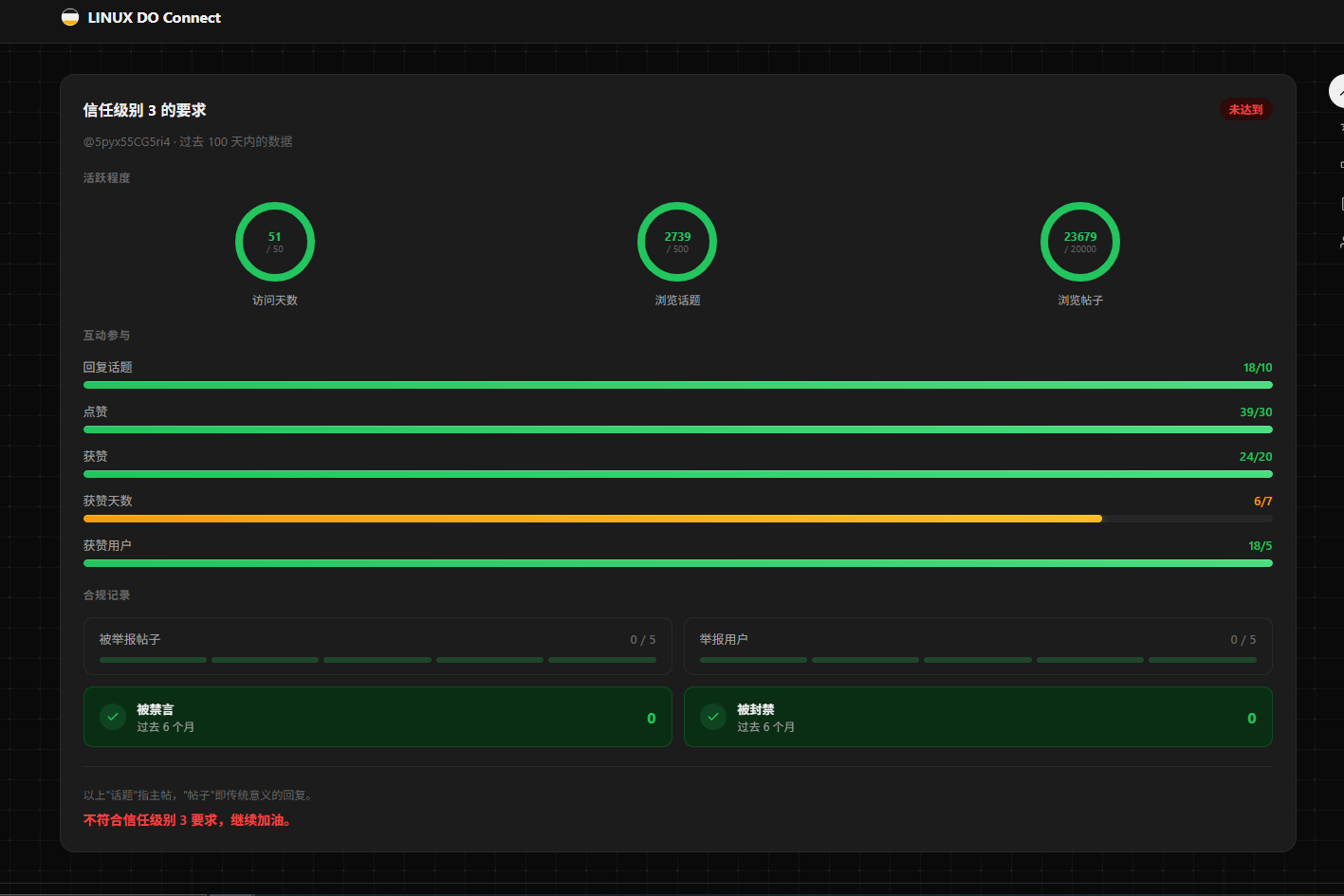This screenshot has width=1344, height=896.
Task: Click the LINUX DO logo icon
Action: pos(70,17)
